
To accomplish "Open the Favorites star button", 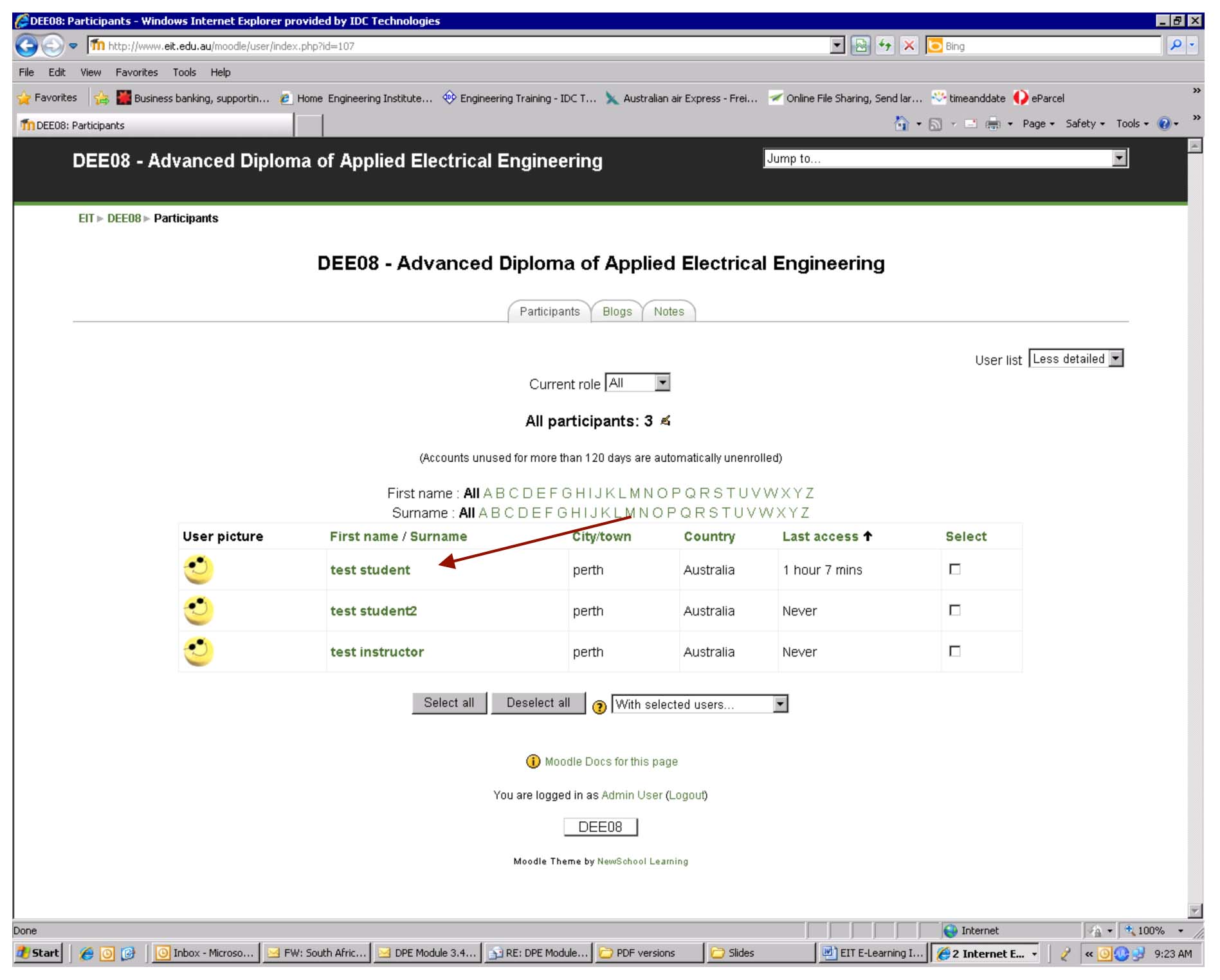I will (48, 98).
